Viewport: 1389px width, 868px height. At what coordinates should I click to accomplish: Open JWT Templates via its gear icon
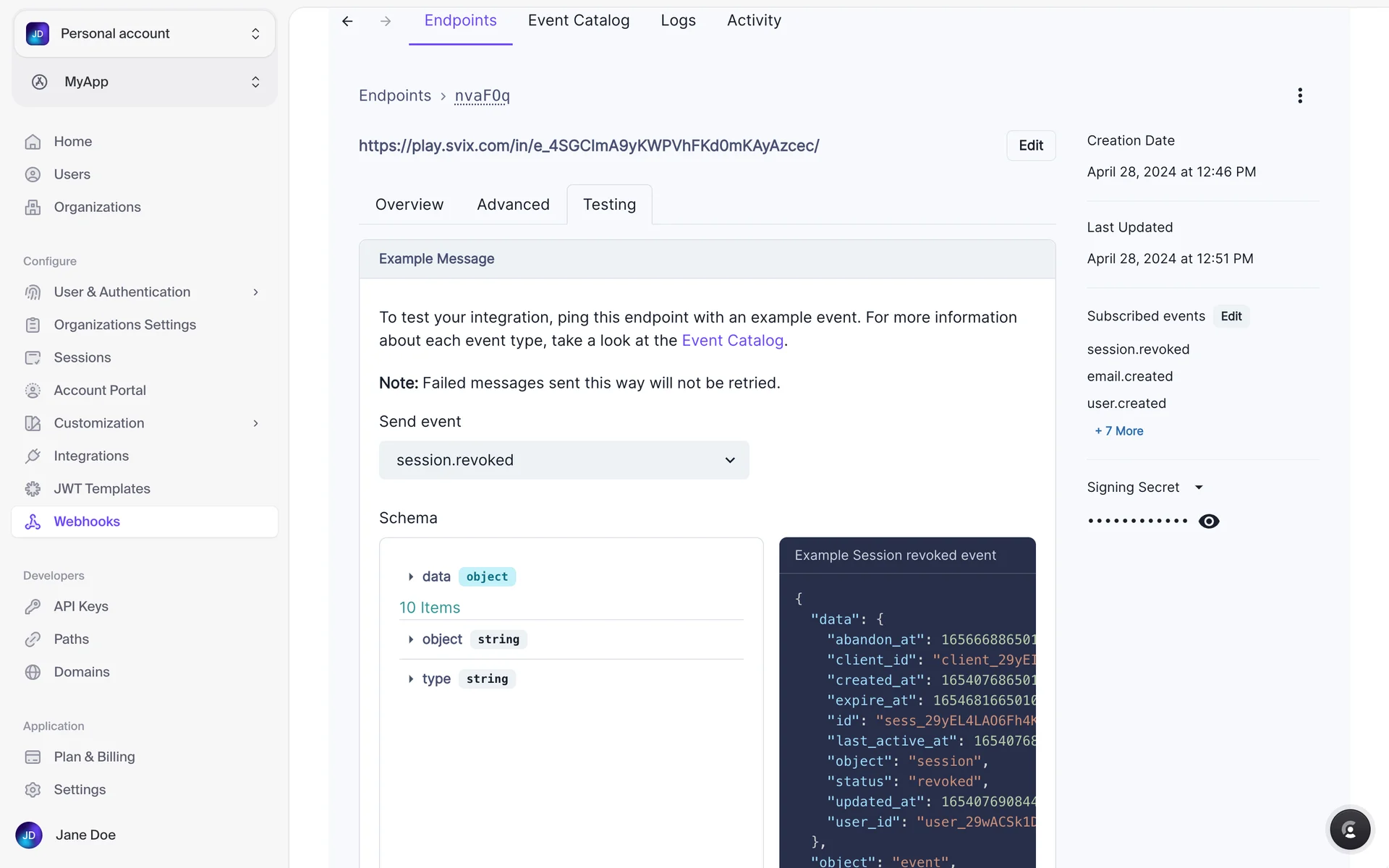[x=33, y=489]
